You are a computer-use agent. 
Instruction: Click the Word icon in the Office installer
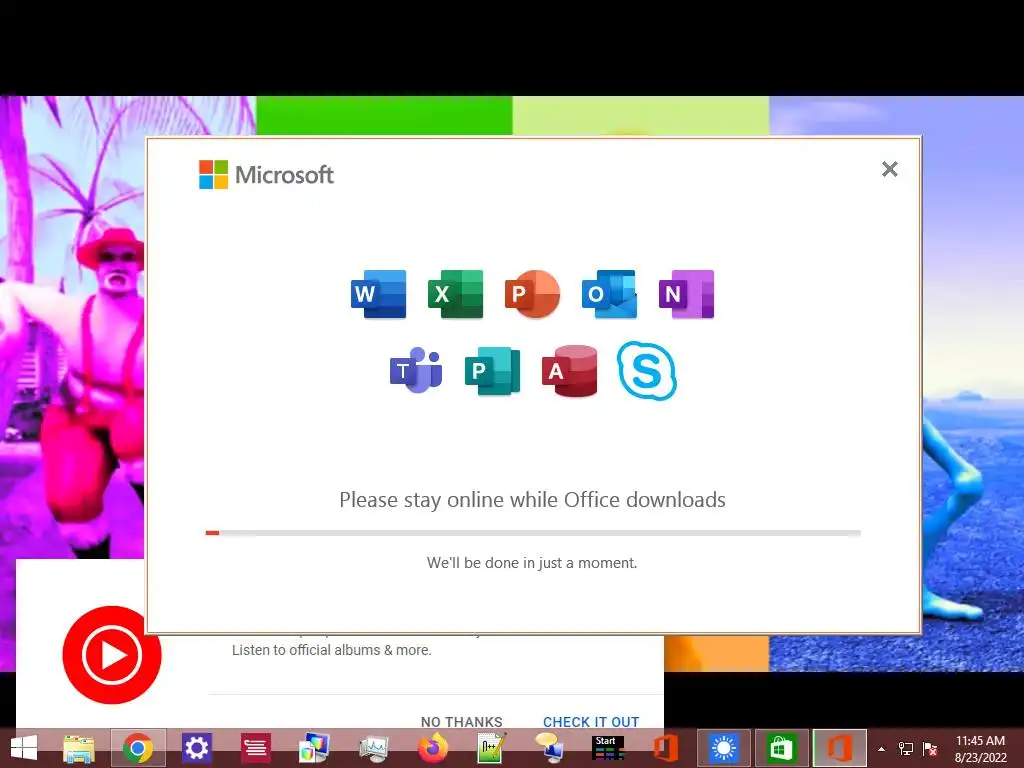click(378, 294)
